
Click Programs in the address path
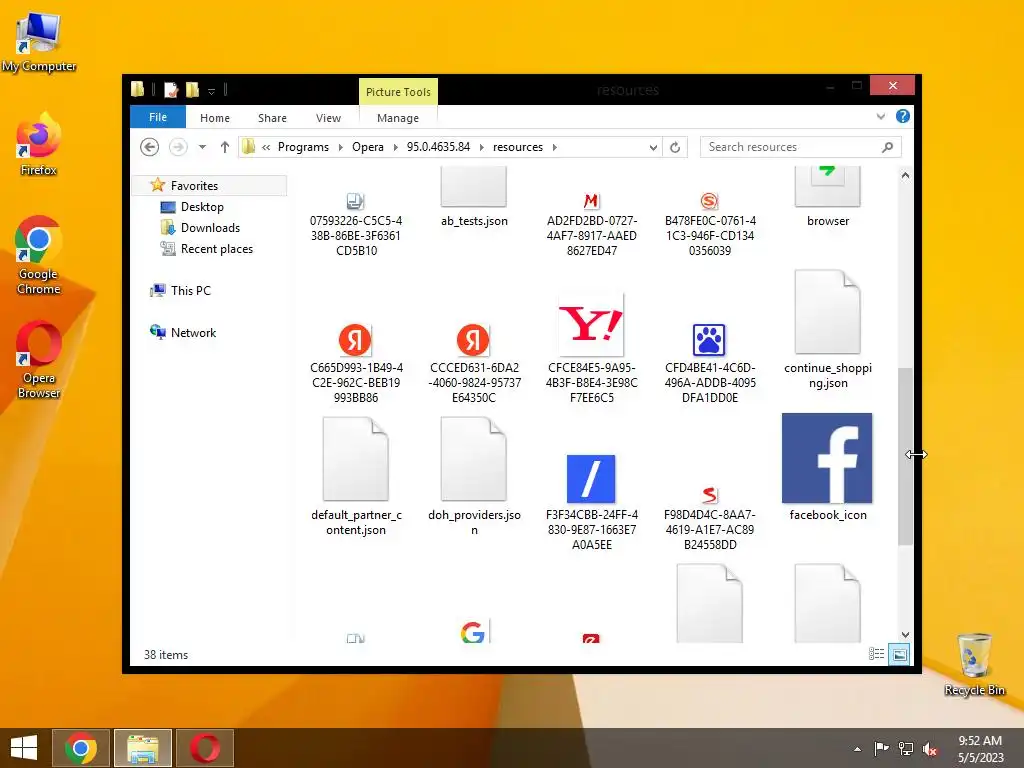pyautogui.click(x=304, y=147)
